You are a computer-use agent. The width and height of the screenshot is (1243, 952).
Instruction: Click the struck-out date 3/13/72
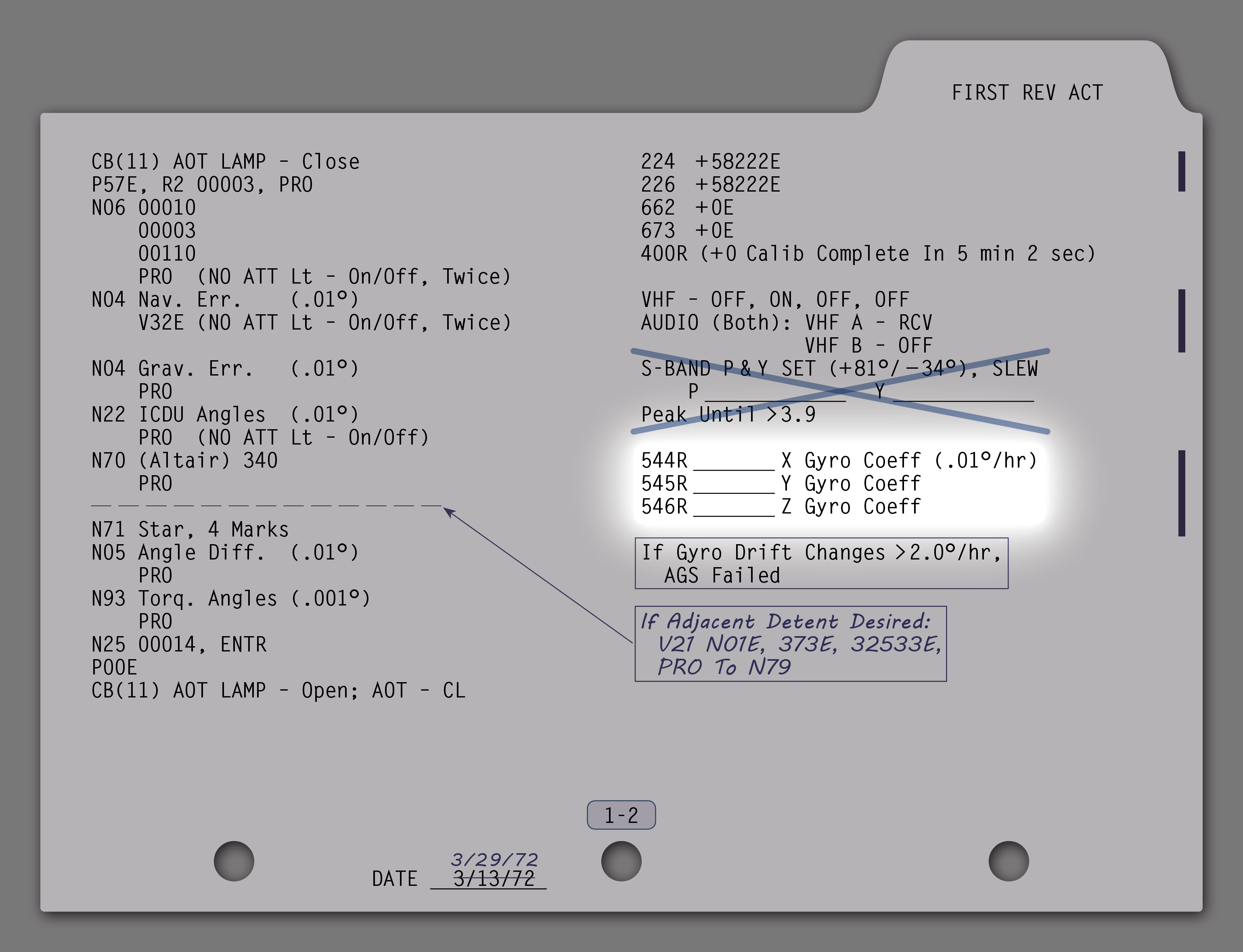(494, 879)
